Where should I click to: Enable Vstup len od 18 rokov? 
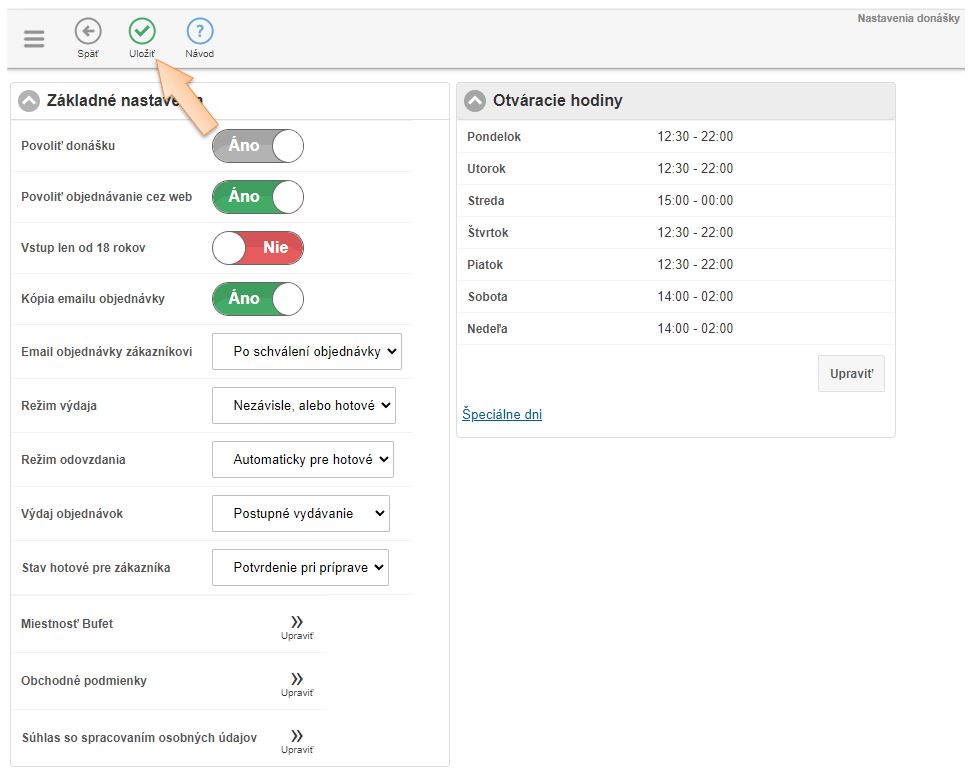[x=257, y=248]
